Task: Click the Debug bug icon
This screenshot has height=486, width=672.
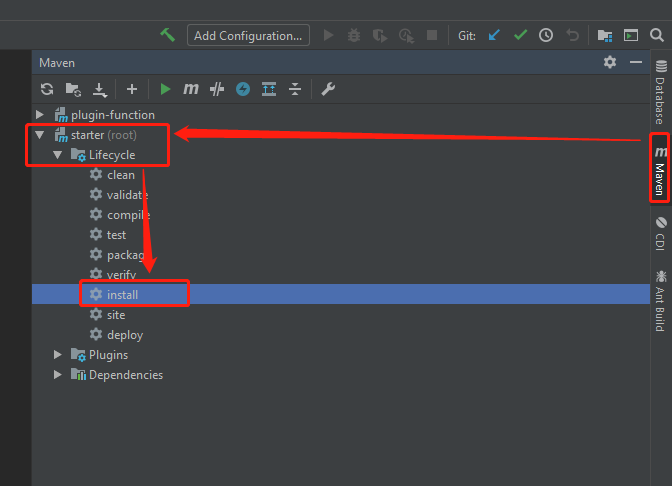Action: click(x=354, y=35)
